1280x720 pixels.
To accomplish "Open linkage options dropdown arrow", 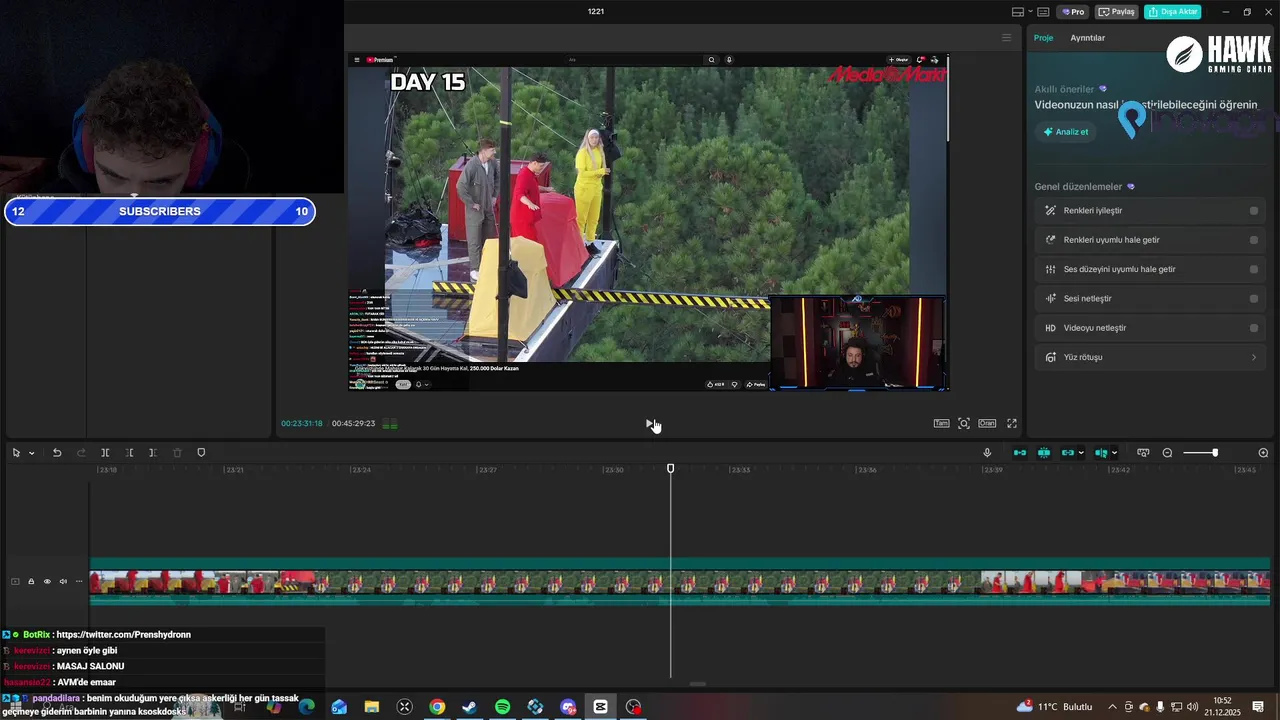I will pyautogui.click(x=1082, y=453).
